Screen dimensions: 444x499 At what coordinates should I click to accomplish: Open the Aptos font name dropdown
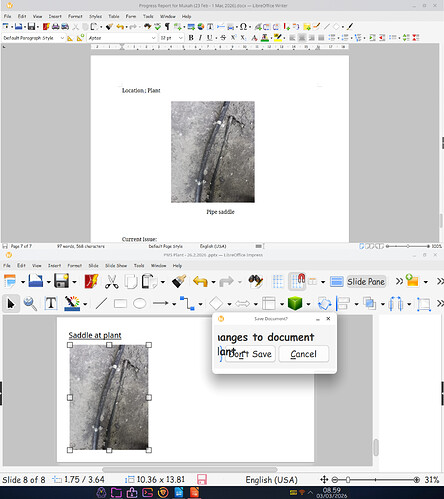pos(153,38)
